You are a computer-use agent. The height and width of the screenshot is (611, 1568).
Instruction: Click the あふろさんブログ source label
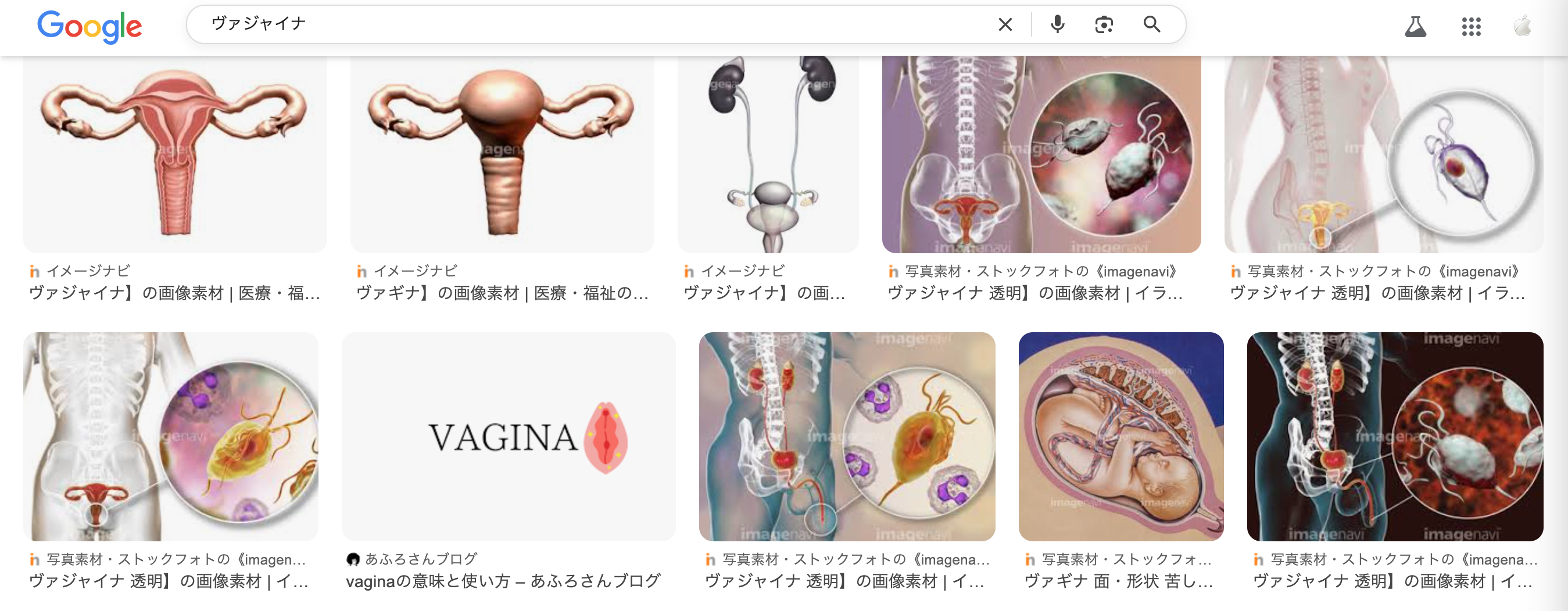pos(421,559)
